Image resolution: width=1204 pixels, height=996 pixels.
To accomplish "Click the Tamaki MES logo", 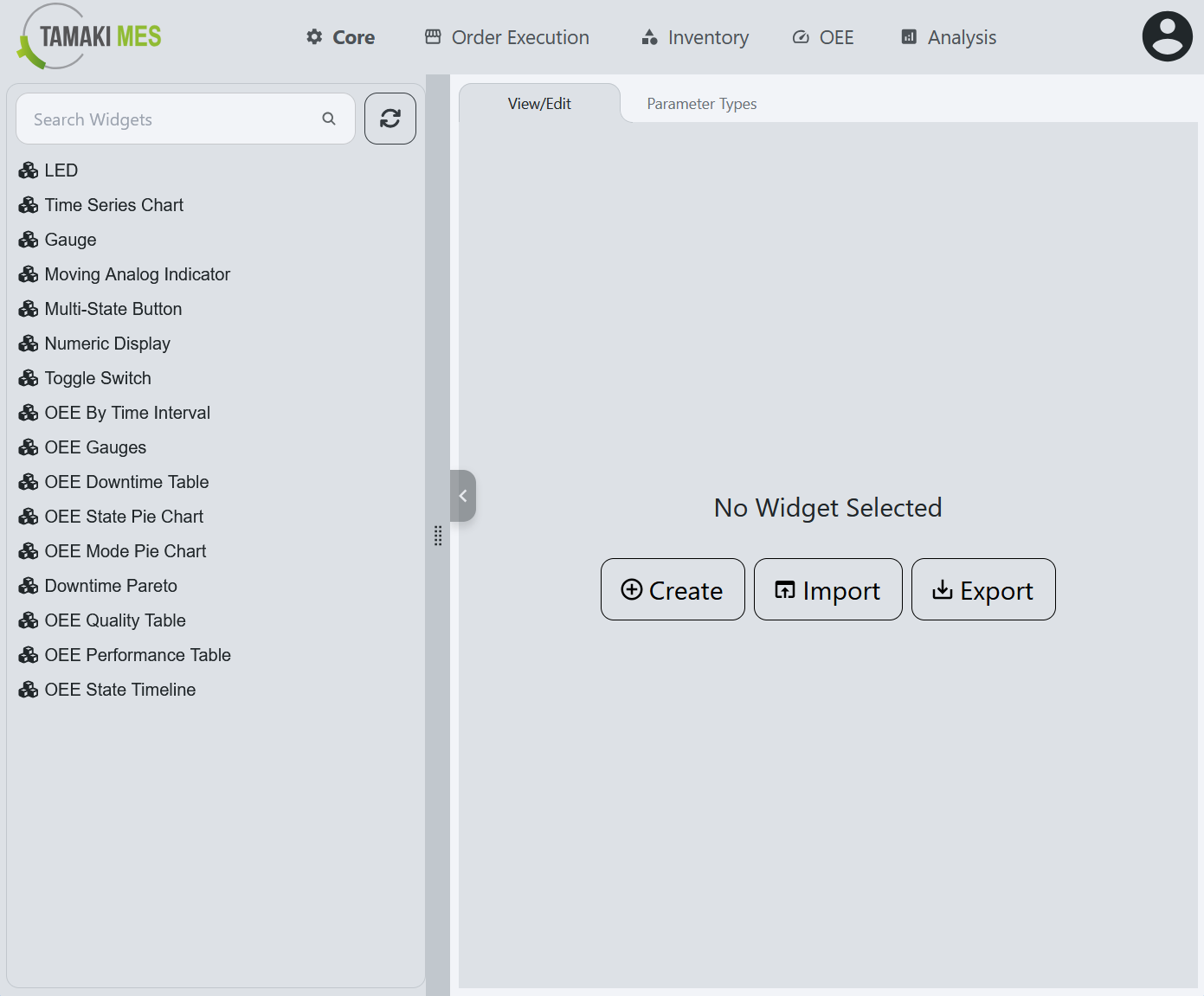I will coord(90,37).
